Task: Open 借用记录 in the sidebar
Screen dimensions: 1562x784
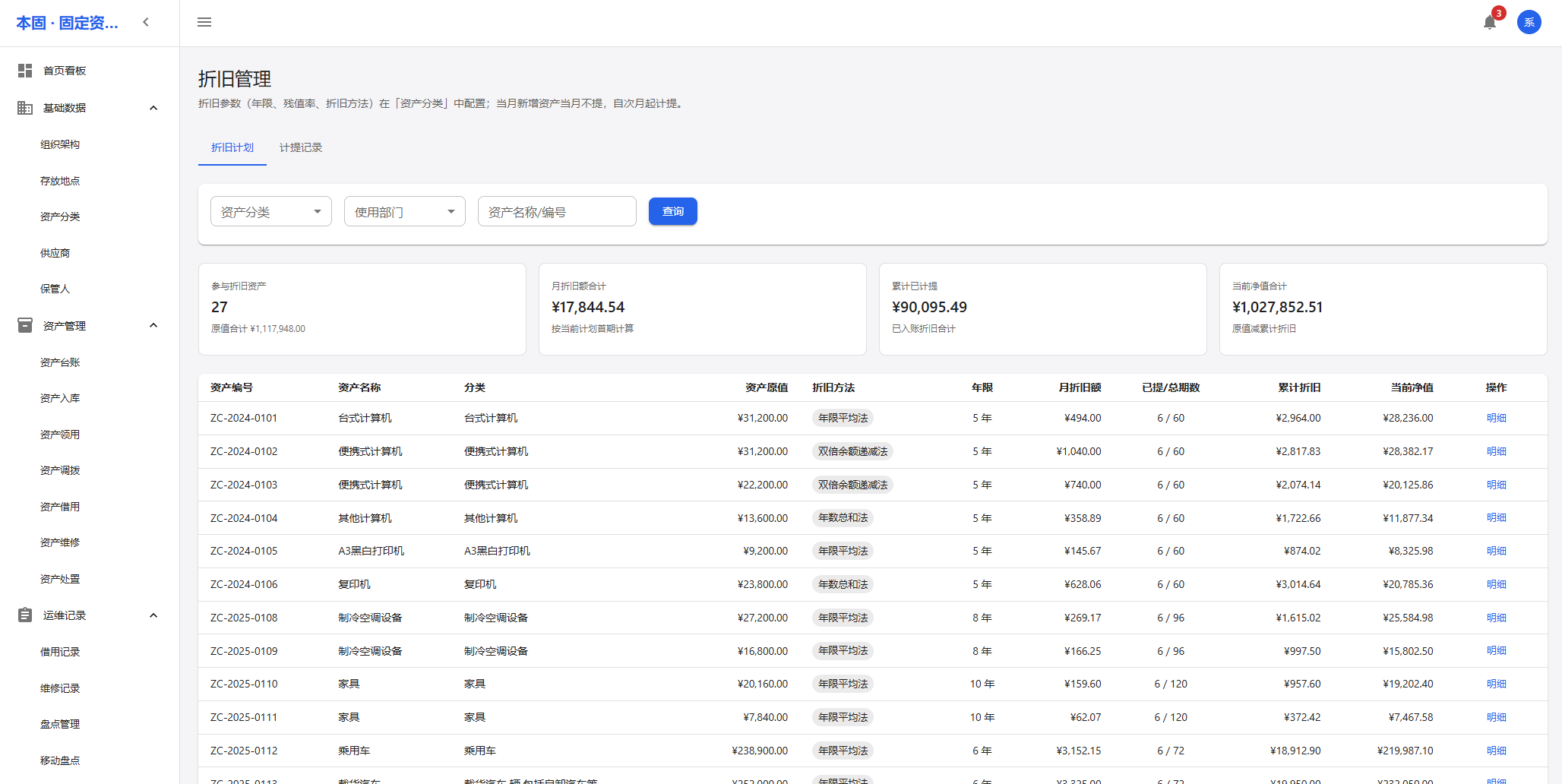Action: [60, 652]
